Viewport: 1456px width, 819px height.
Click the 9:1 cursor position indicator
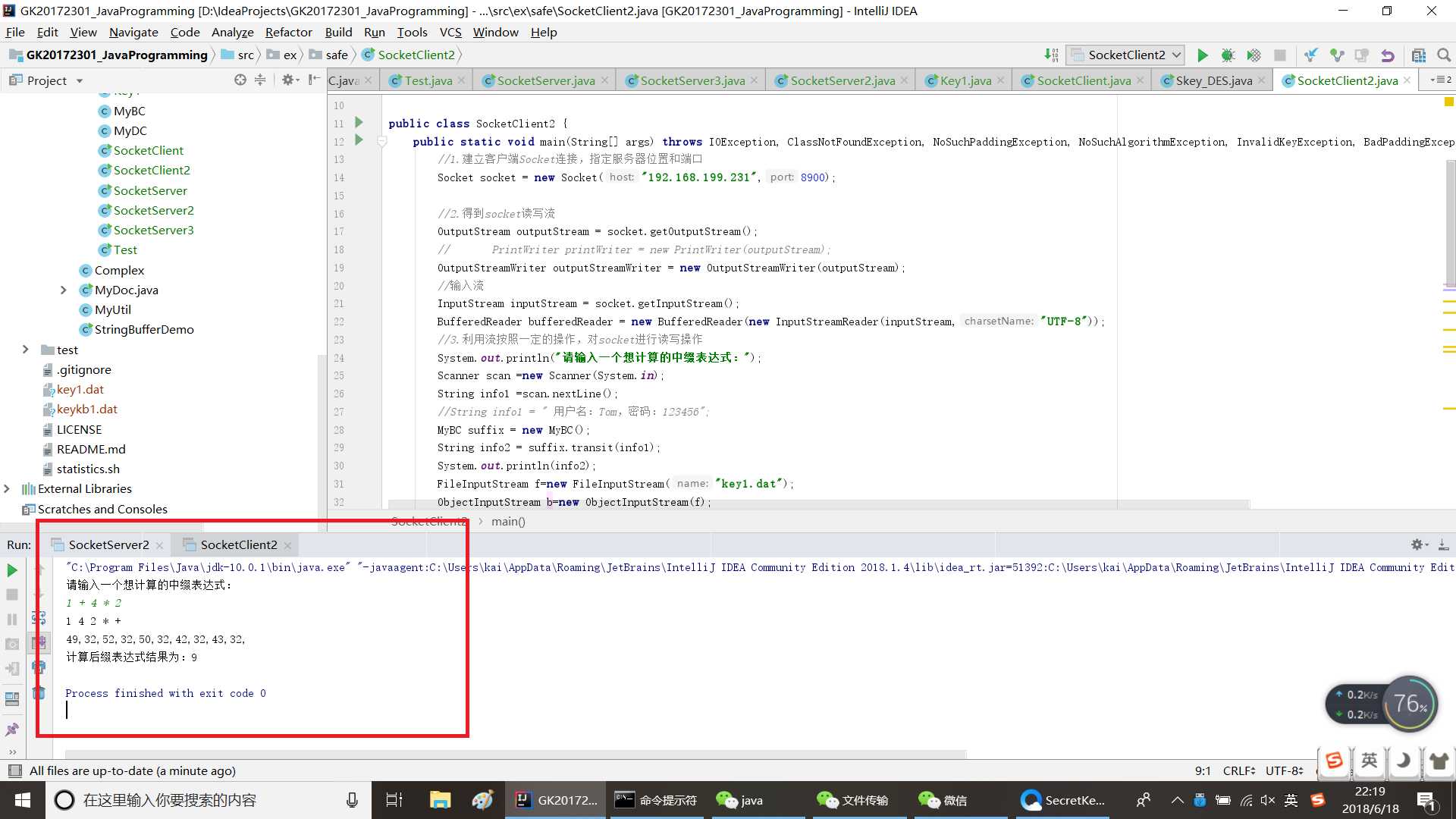(1203, 770)
